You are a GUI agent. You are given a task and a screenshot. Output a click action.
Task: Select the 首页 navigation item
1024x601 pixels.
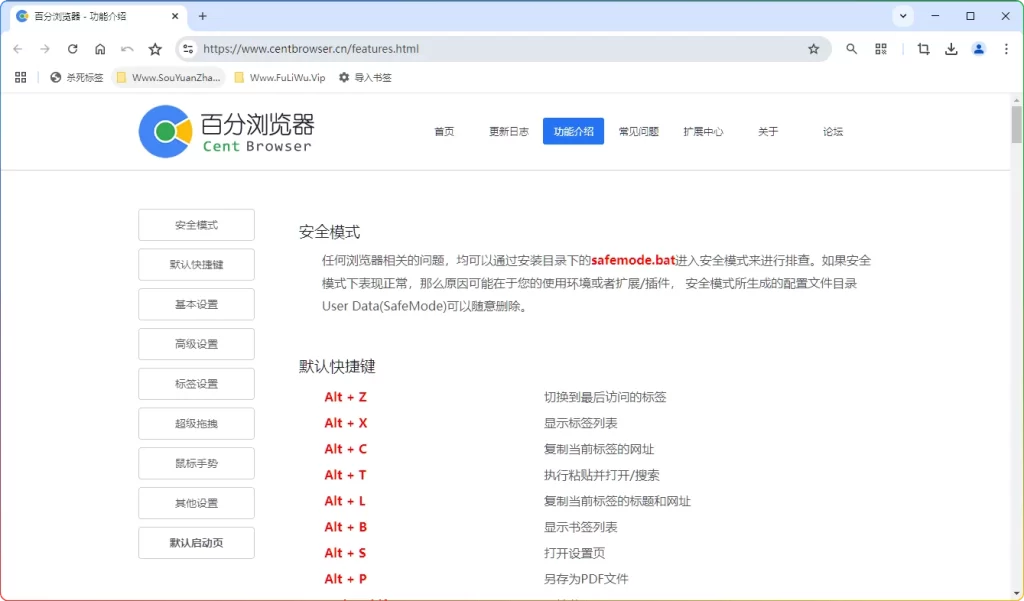coord(444,131)
